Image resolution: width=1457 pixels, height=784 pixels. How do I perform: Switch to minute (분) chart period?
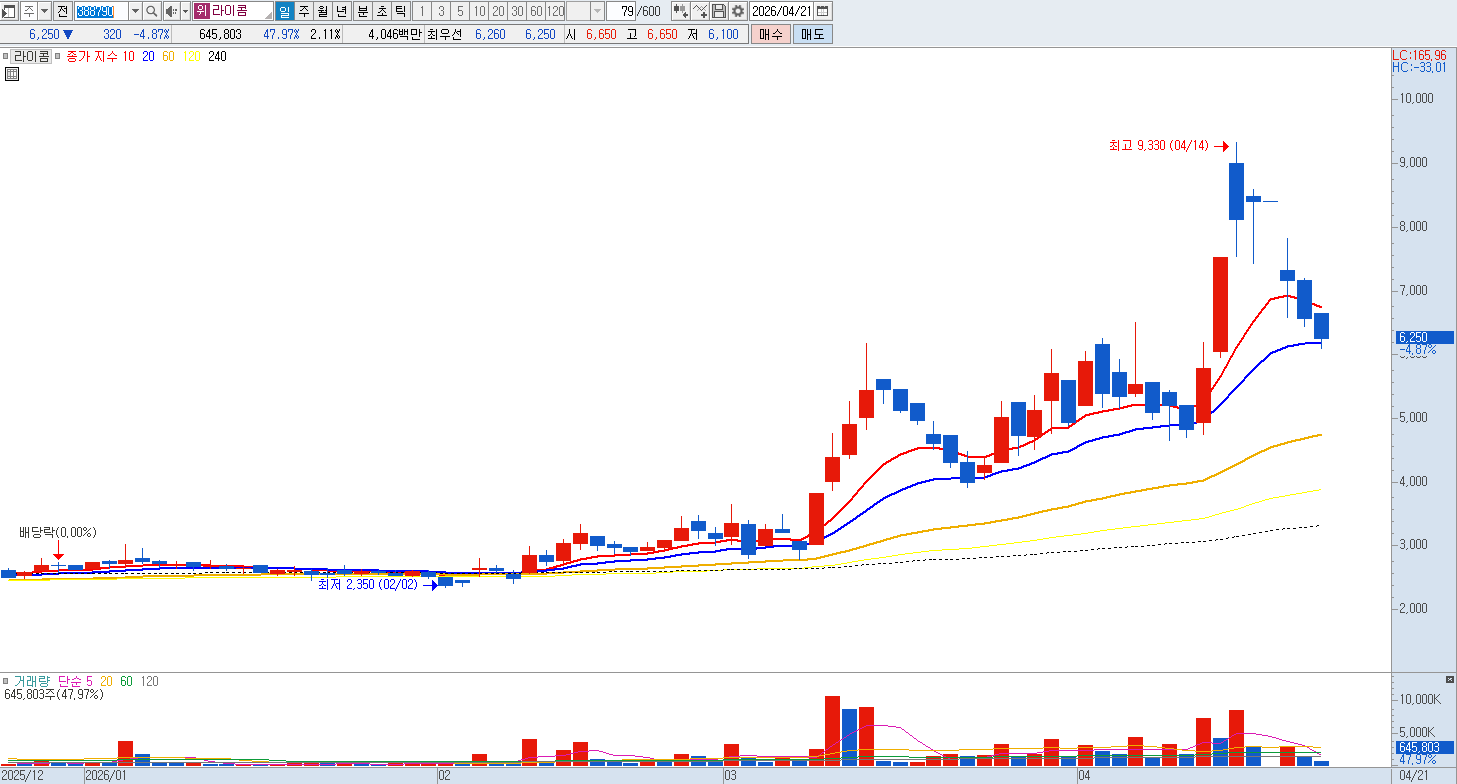point(362,11)
